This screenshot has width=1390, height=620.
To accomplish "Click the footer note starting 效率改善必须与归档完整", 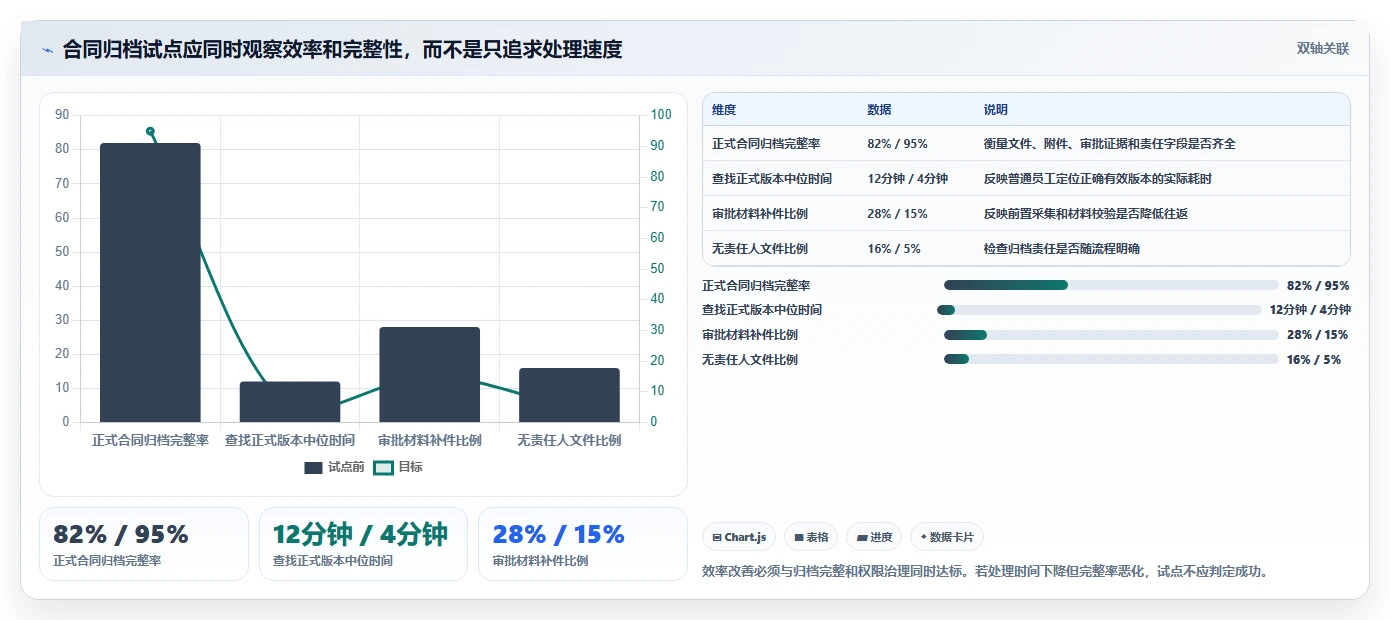I will [x=986, y=572].
